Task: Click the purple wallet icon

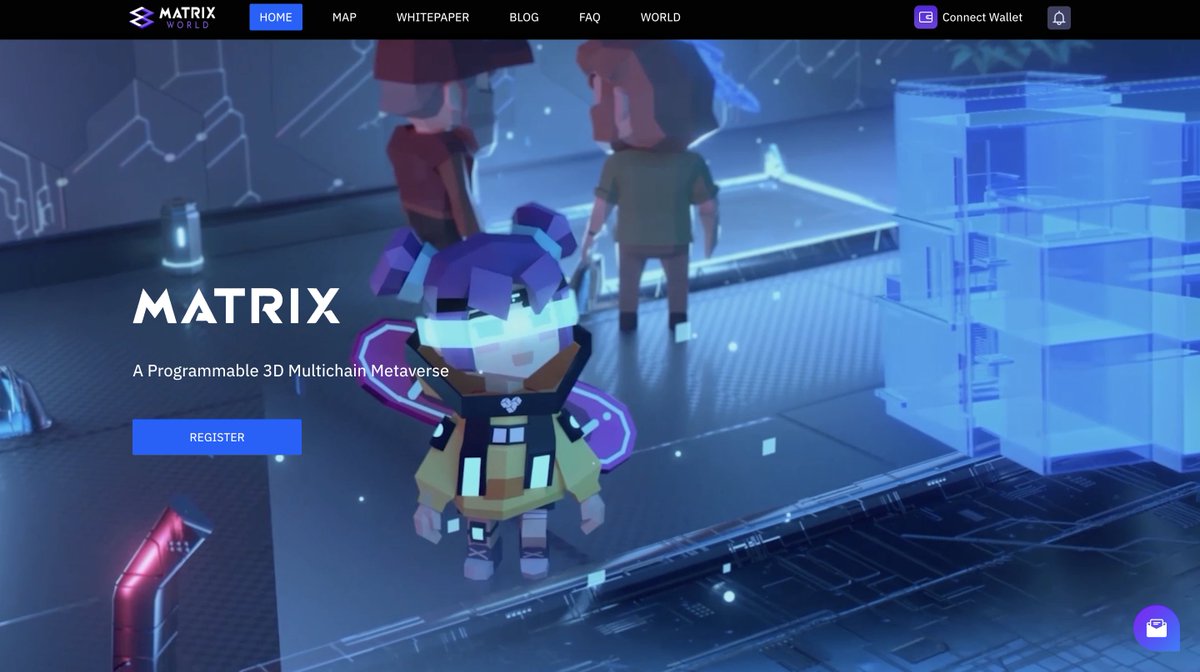Action: (926, 17)
